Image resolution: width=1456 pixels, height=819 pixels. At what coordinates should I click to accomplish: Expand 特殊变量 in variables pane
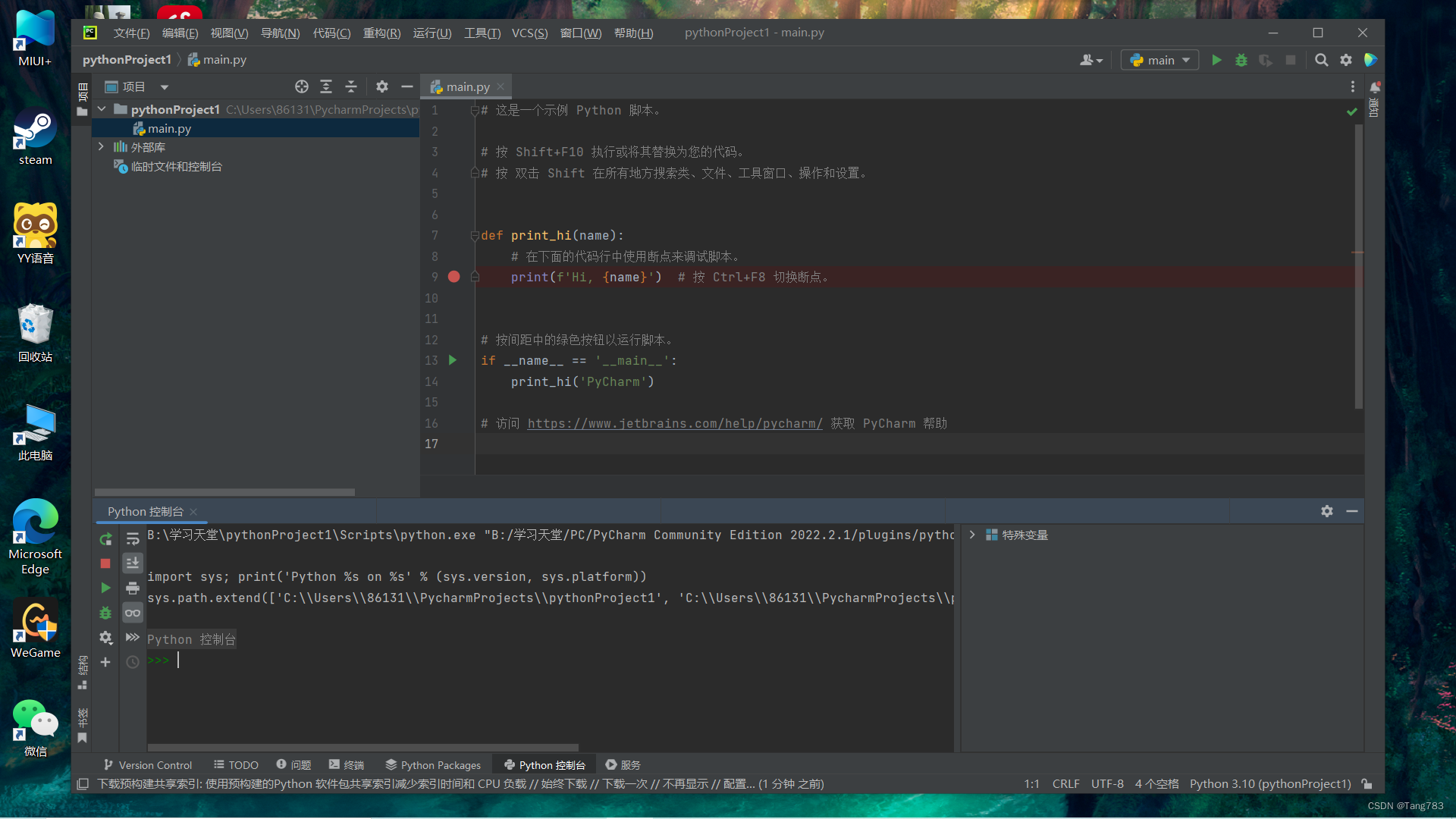pyautogui.click(x=972, y=535)
